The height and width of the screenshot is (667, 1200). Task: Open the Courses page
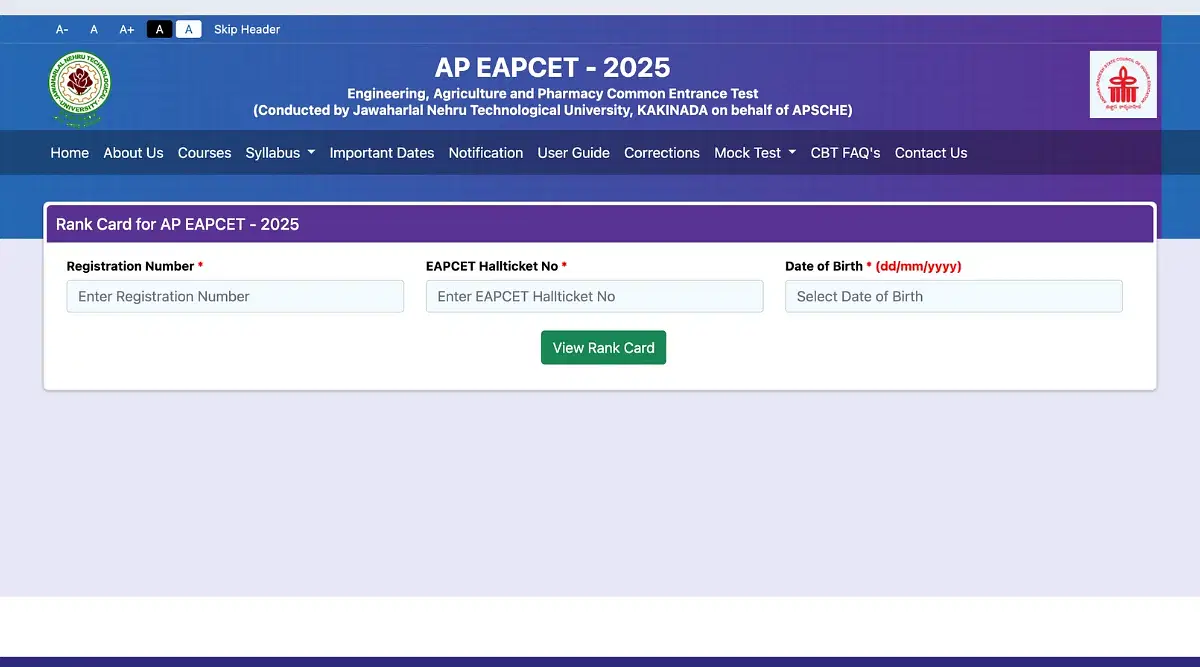coord(204,153)
